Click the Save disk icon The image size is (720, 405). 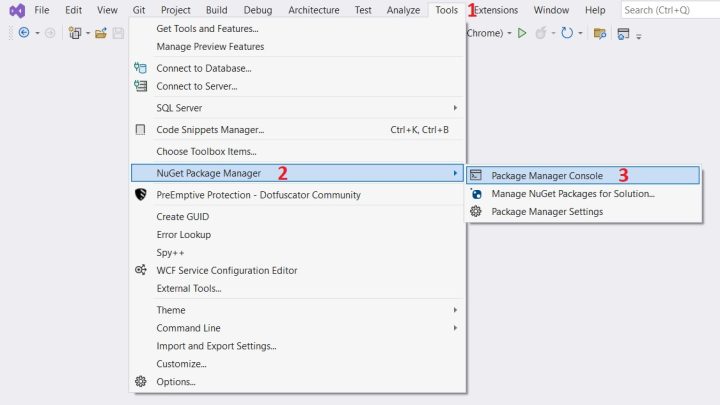[118, 33]
